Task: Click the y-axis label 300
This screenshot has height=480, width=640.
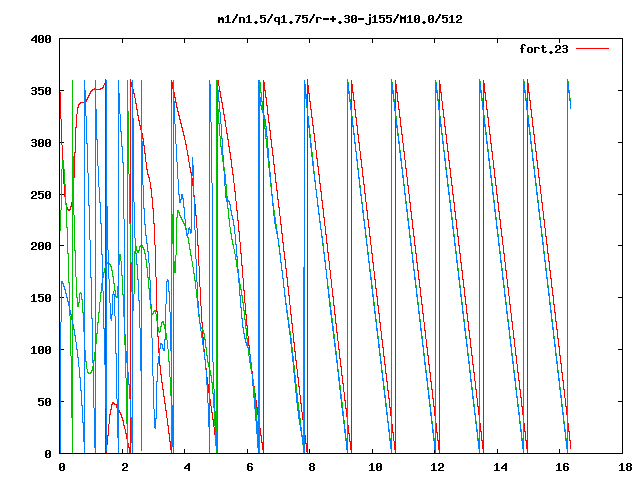Action: click(x=41, y=143)
